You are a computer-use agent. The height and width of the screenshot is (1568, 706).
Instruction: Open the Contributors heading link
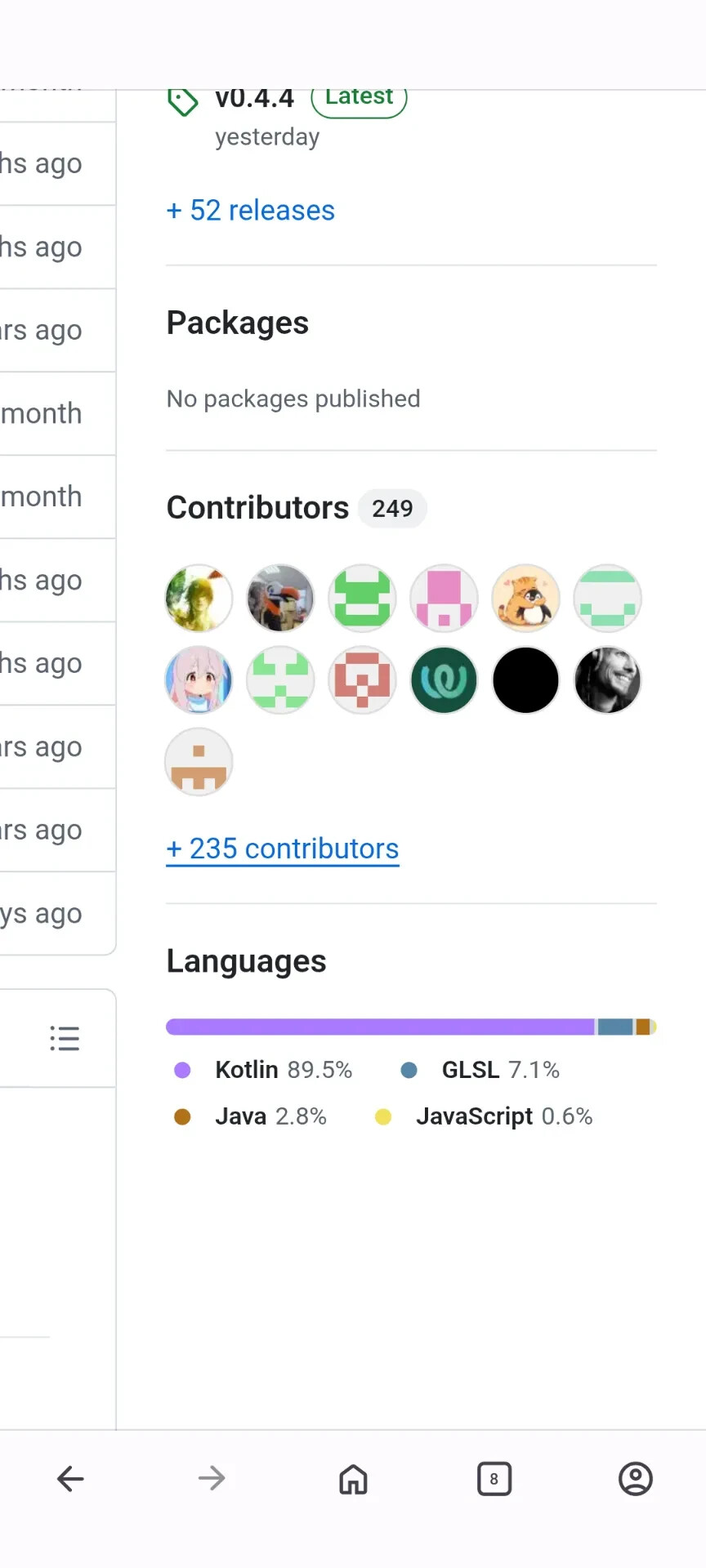tap(257, 508)
